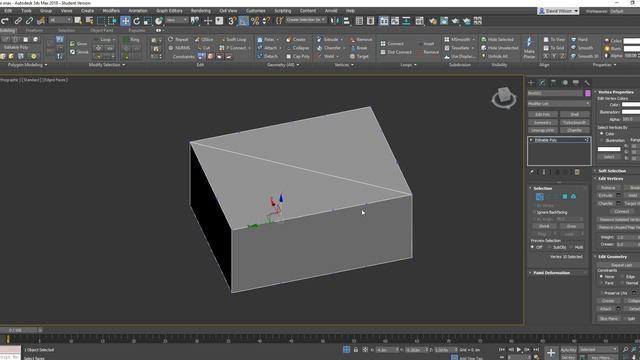Click the Pin Stack icon below modifier stack
Viewport: 640px width, 360px height.
(x=532, y=172)
